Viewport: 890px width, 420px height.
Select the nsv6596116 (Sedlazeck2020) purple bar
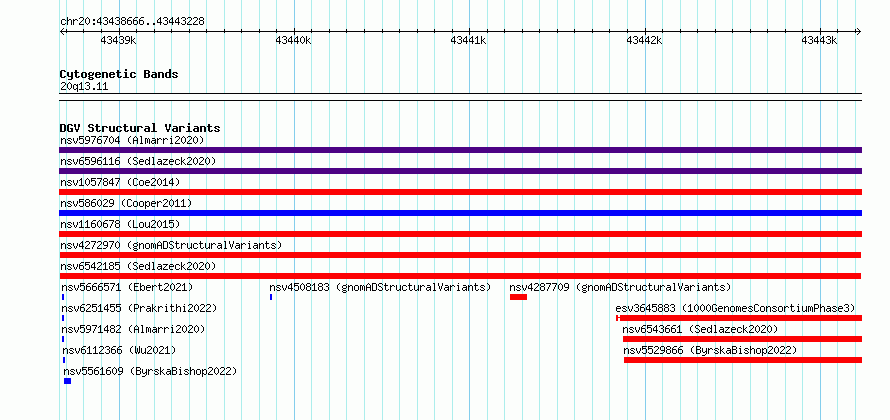click(460, 171)
